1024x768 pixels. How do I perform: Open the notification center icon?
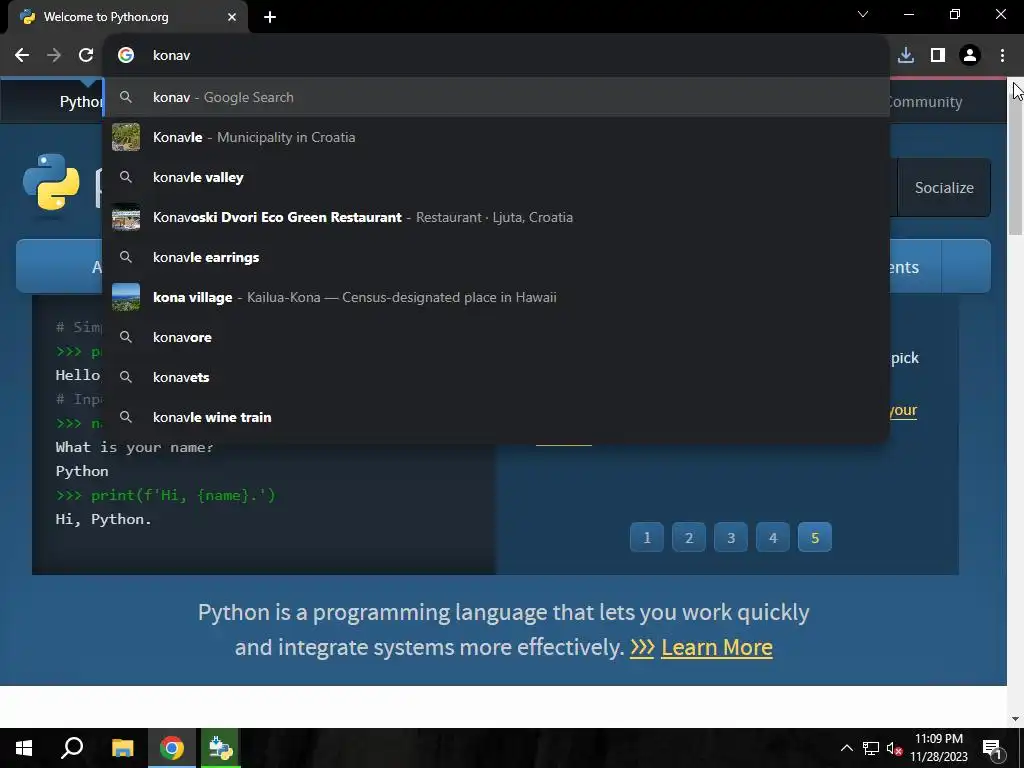[992, 748]
